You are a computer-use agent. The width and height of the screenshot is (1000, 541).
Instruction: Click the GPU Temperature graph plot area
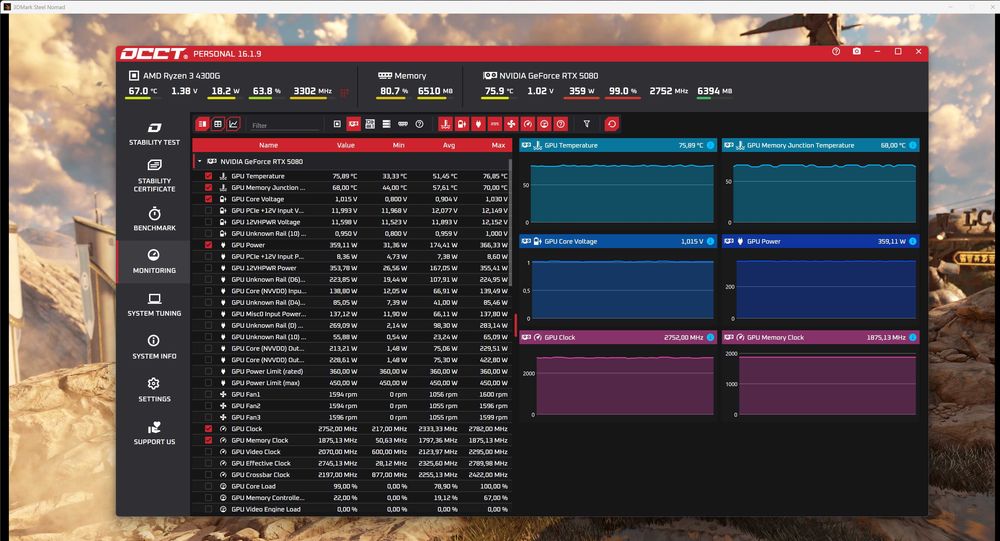pyautogui.click(x=622, y=193)
